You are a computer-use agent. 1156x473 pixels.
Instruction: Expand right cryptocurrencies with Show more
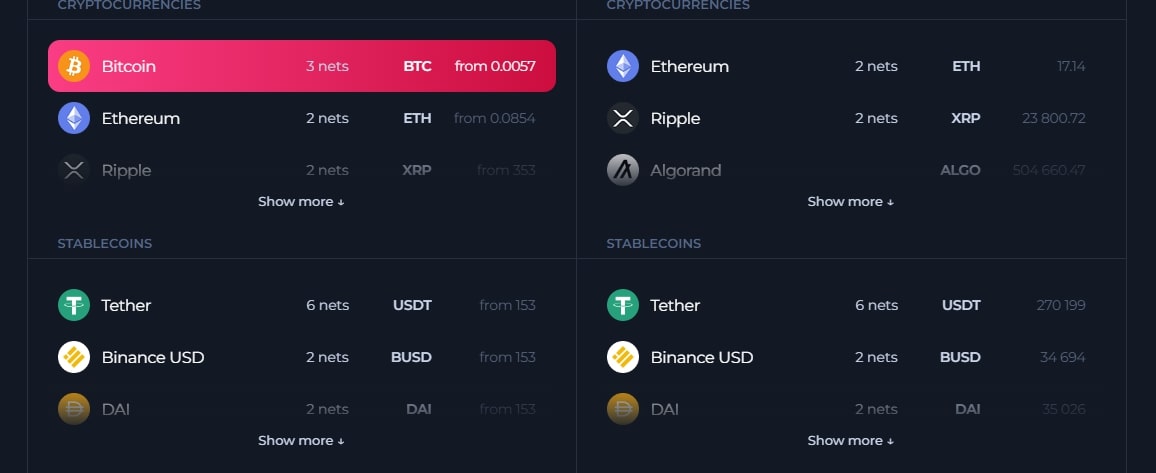click(x=850, y=201)
